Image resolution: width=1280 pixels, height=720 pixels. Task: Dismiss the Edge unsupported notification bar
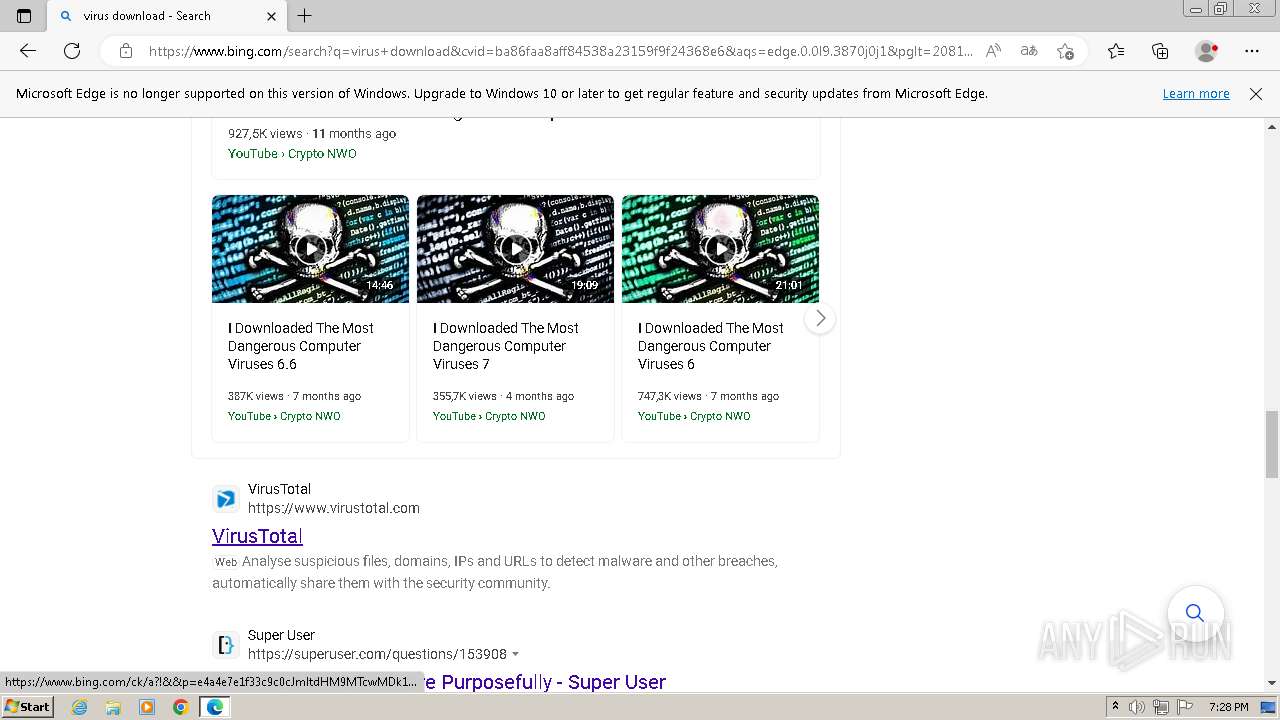pyautogui.click(x=1256, y=94)
